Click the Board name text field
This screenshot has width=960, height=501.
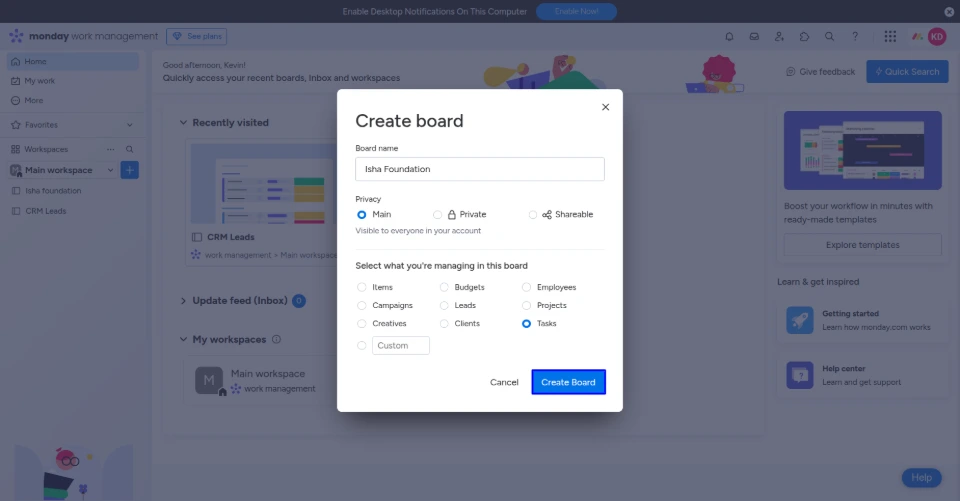(x=480, y=169)
